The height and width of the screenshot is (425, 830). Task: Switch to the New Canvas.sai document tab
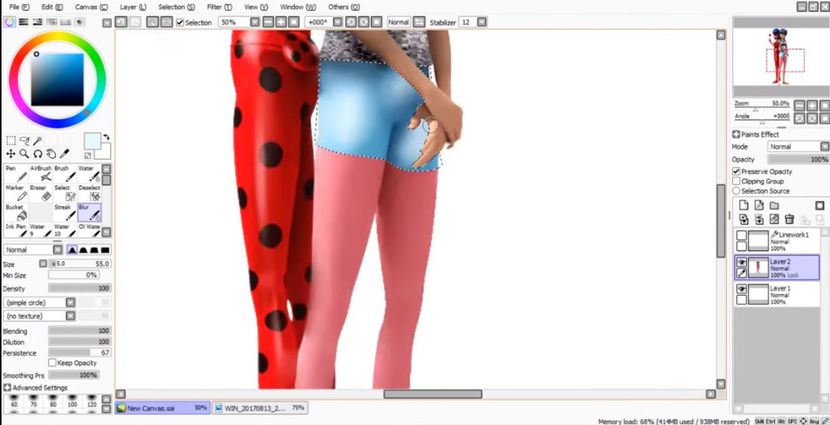(160, 408)
